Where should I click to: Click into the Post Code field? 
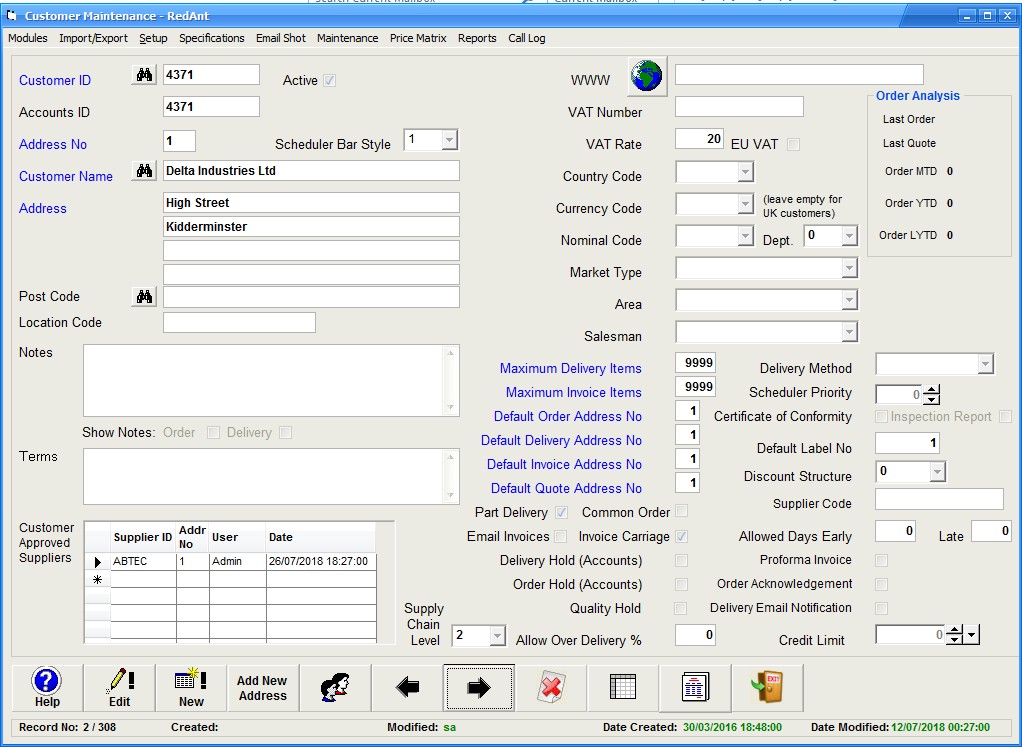coord(311,297)
